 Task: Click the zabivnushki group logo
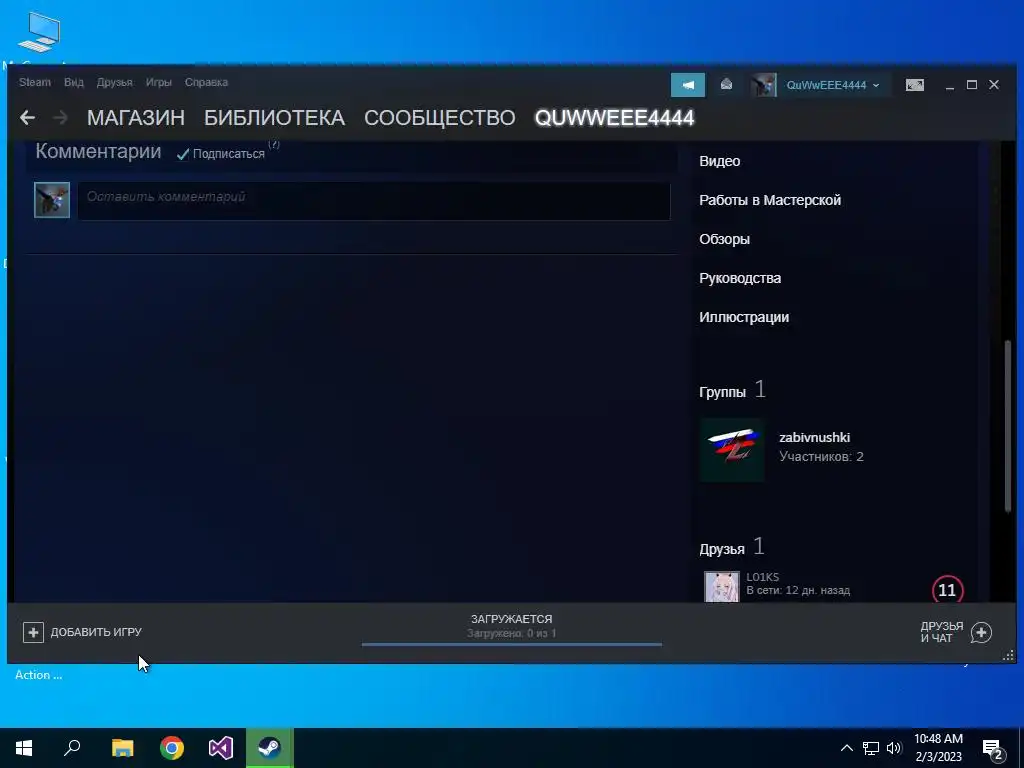point(732,450)
